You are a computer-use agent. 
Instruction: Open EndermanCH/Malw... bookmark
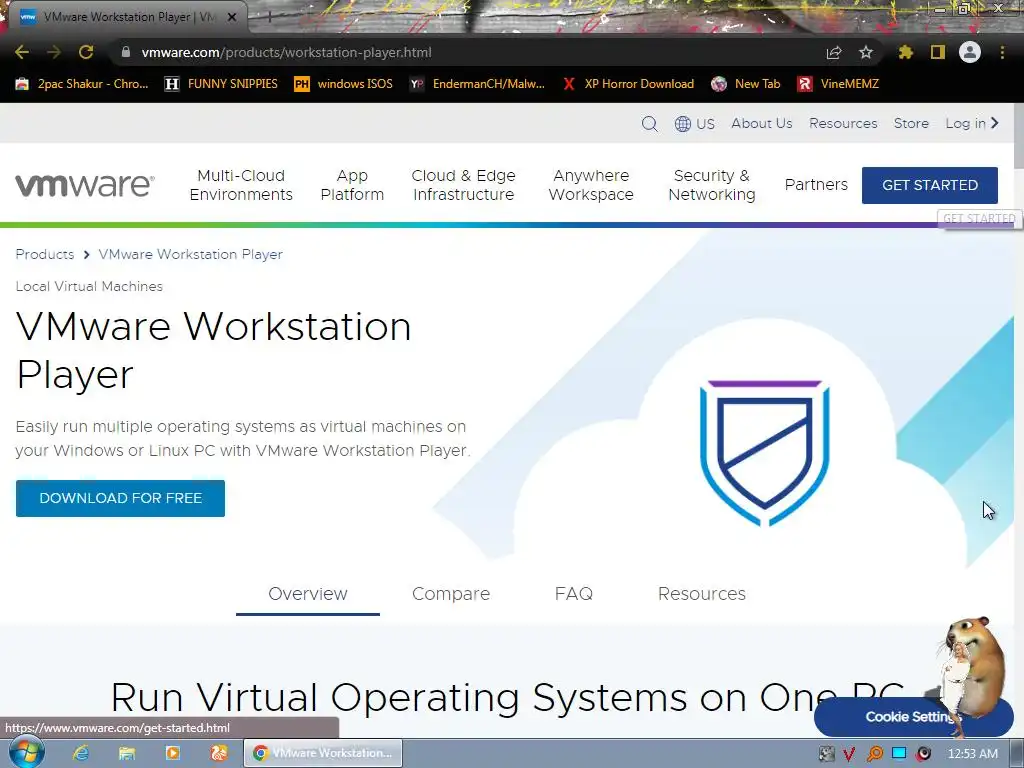(x=477, y=84)
